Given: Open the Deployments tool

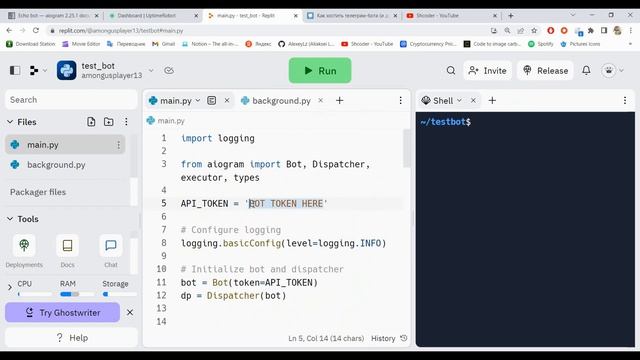Looking at the screenshot, I should click(x=24, y=251).
